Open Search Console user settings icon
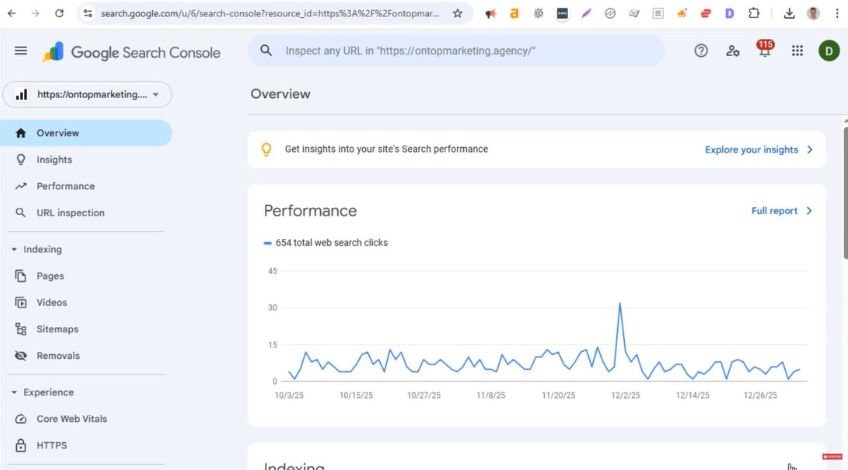The image size is (848, 470). click(x=733, y=51)
